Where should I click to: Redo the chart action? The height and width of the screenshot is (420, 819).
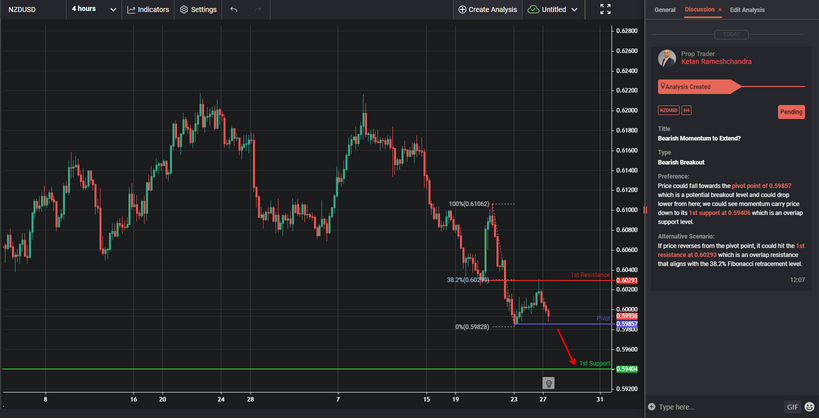coord(258,10)
